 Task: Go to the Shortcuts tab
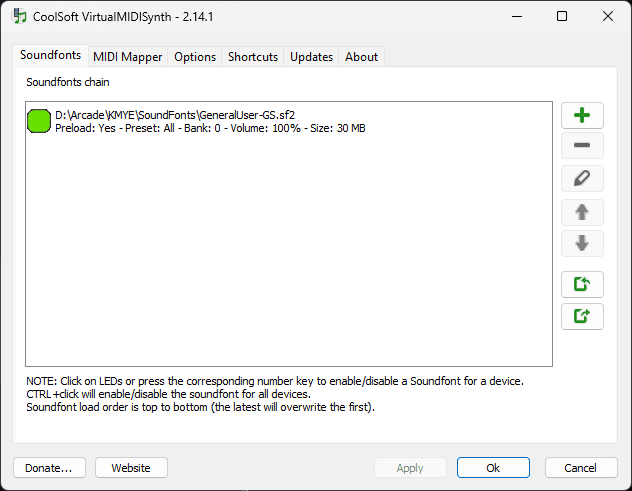[253, 57]
